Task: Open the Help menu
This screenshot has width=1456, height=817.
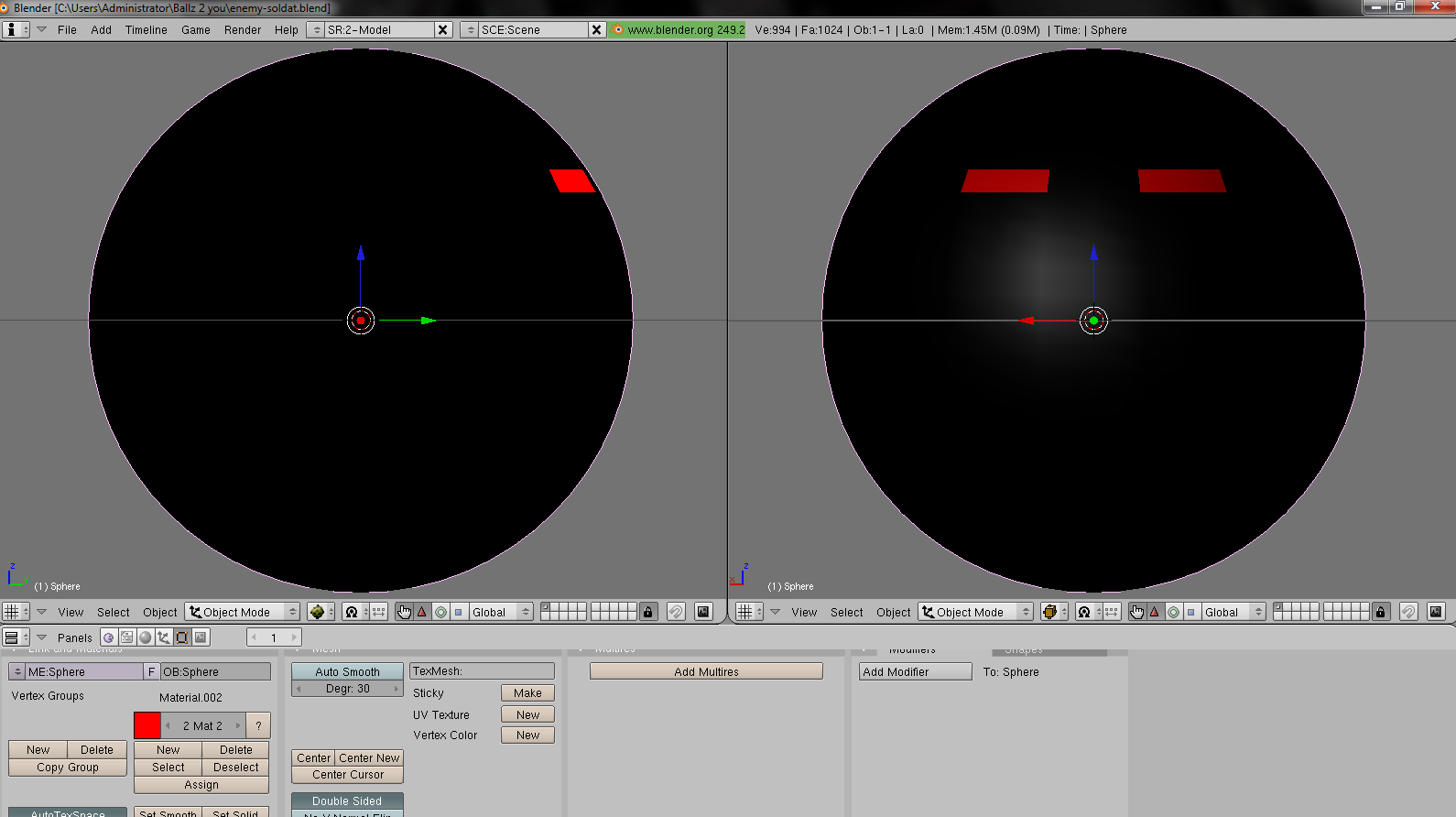Action: click(x=286, y=29)
